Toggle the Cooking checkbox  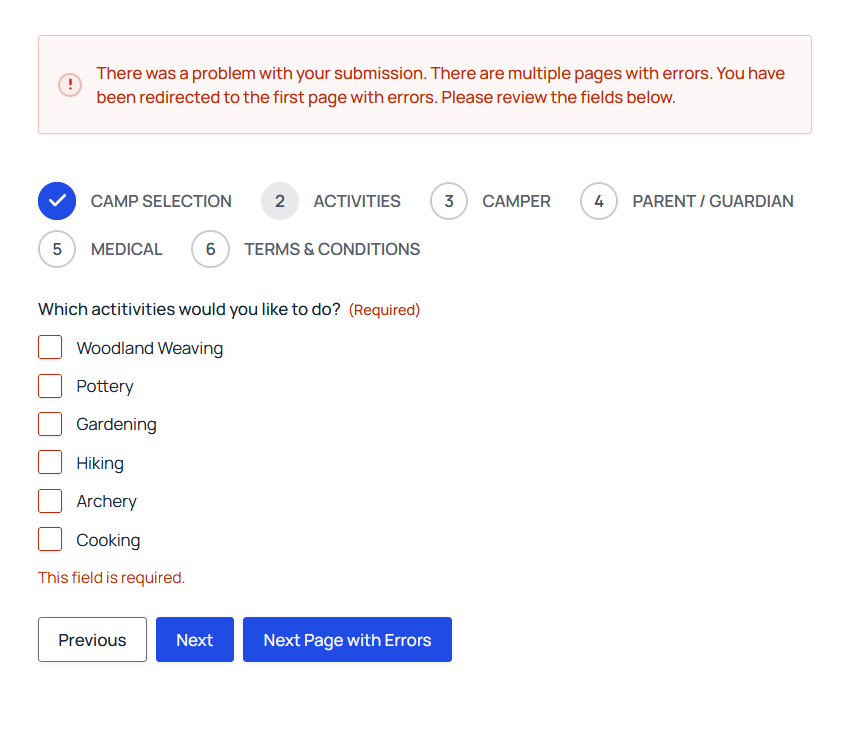(x=50, y=539)
